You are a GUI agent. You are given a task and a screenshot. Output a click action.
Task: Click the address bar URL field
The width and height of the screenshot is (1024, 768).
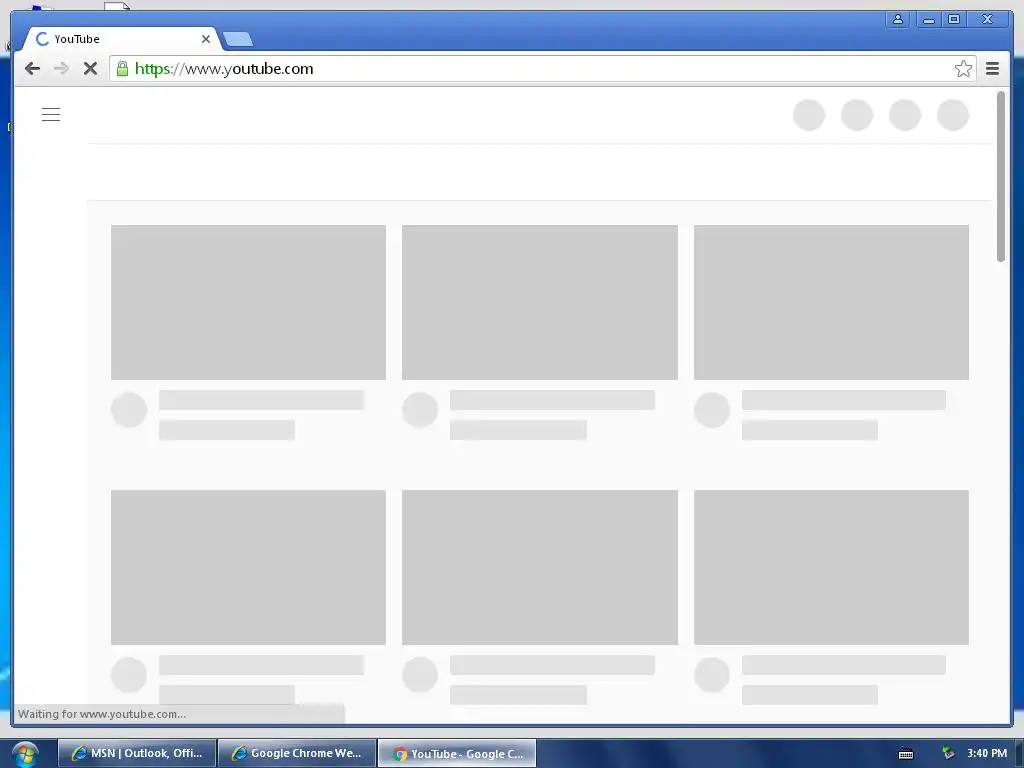pyautogui.click(x=542, y=69)
